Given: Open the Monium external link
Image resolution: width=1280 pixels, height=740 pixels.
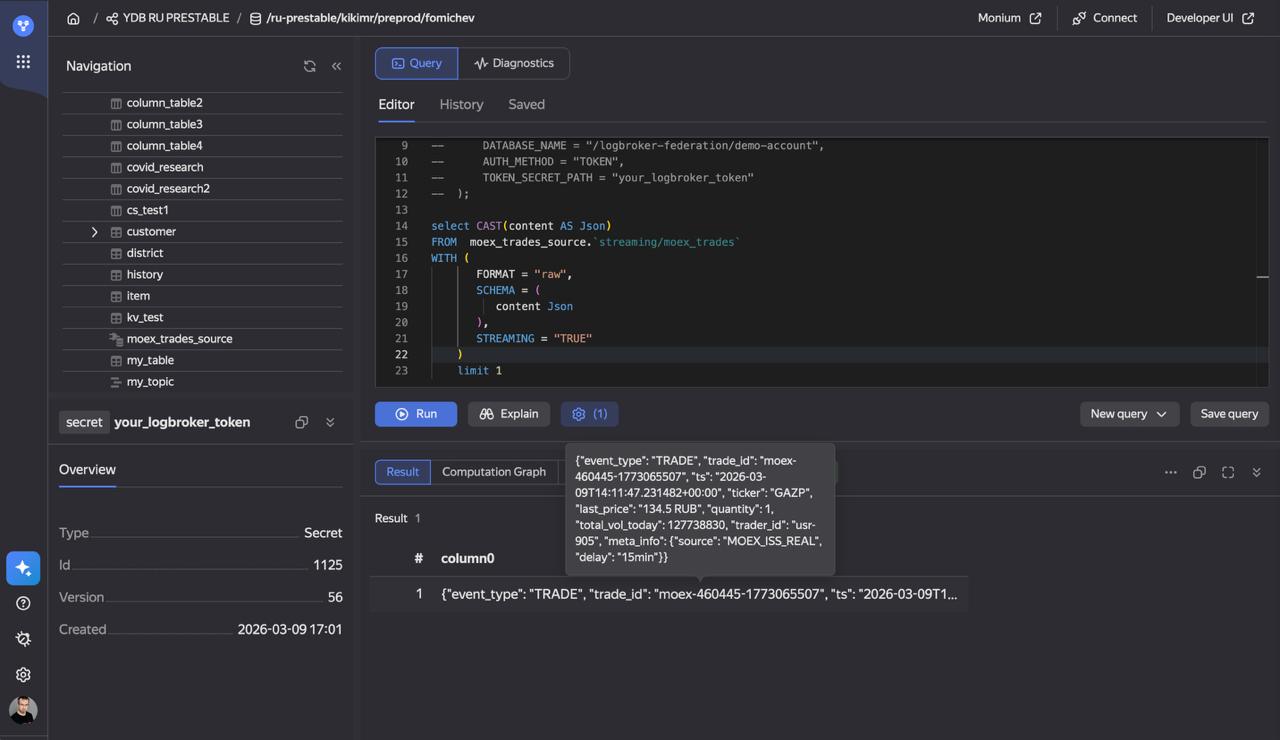Looking at the screenshot, I should (1009, 18).
